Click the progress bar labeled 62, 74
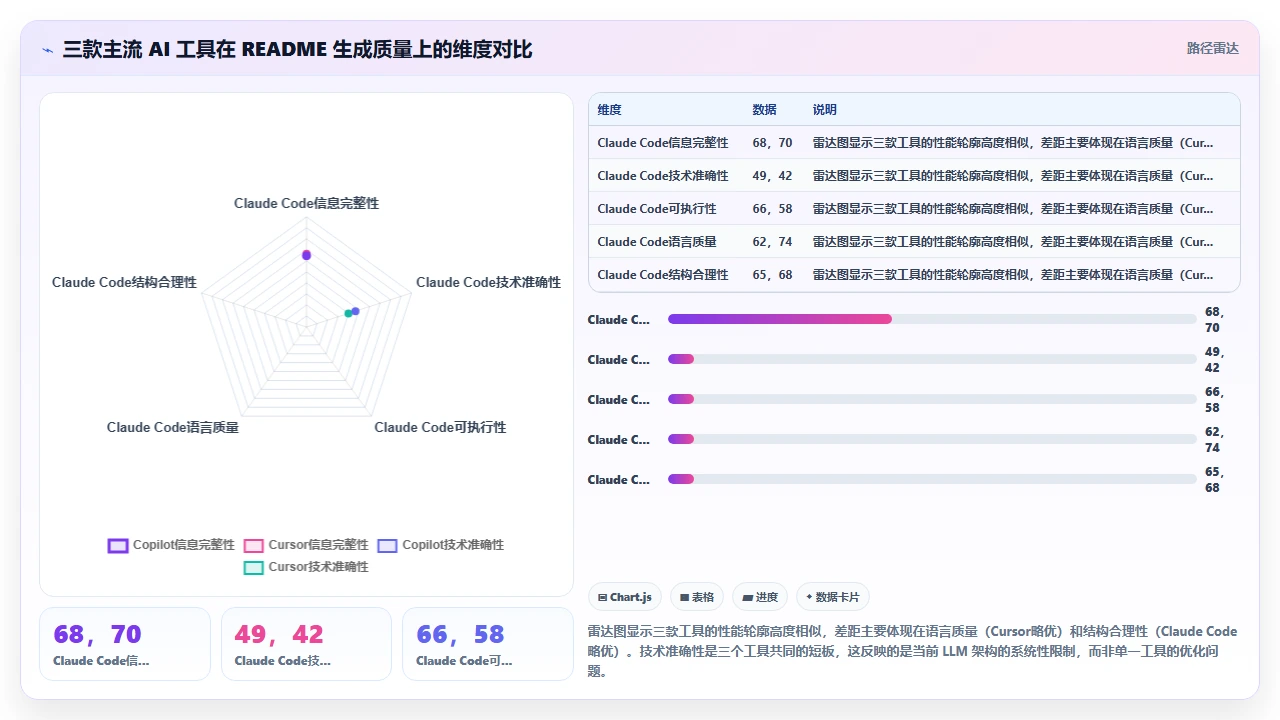 932,439
